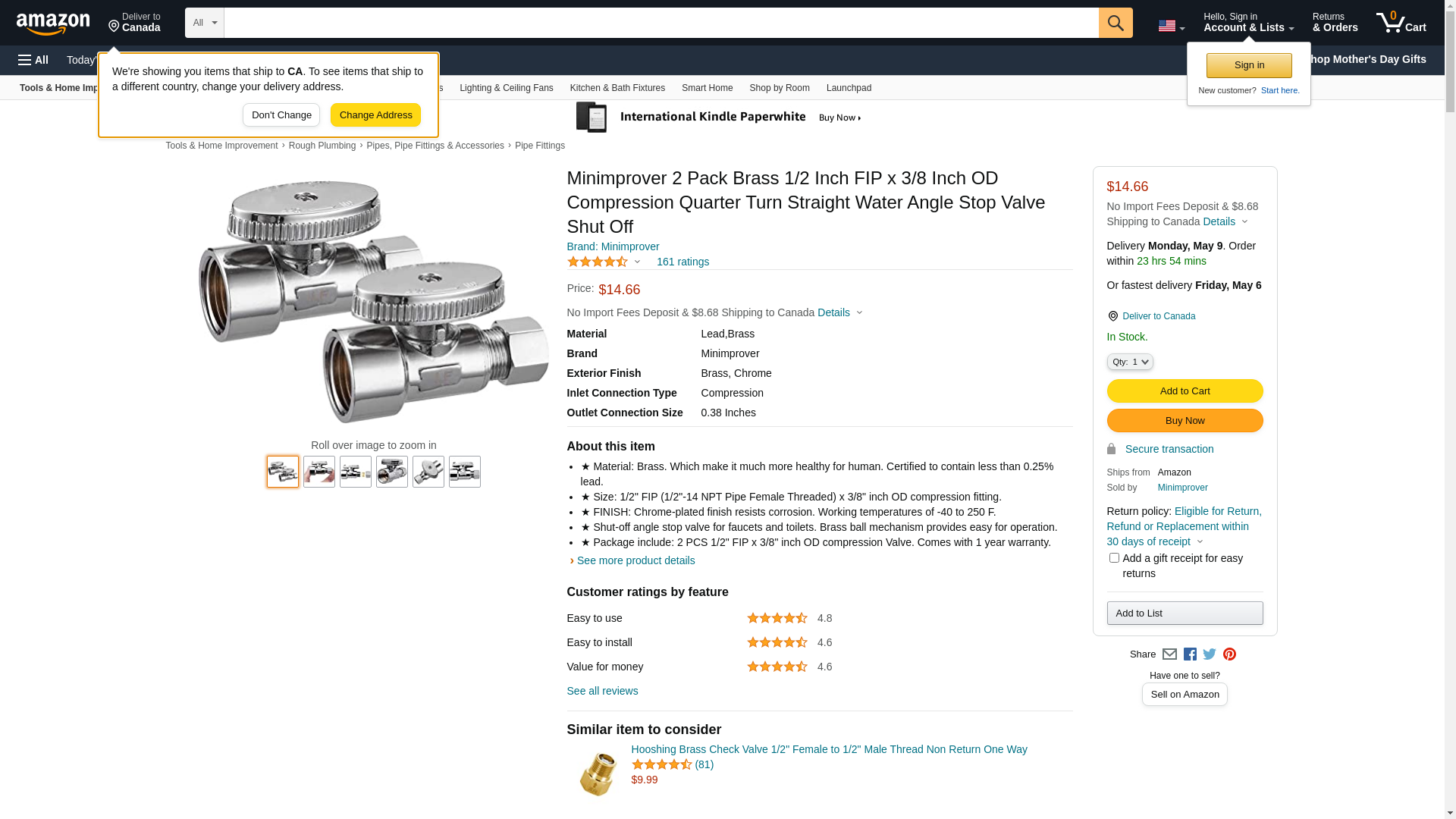Select the Smart Home nav item
1456x819 pixels.
[x=707, y=88]
